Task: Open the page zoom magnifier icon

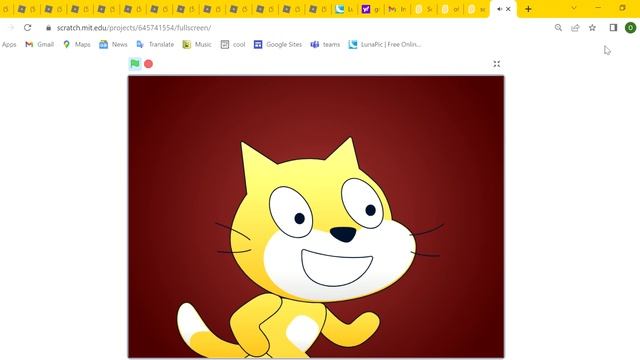Action: pyautogui.click(x=558, y=28)
